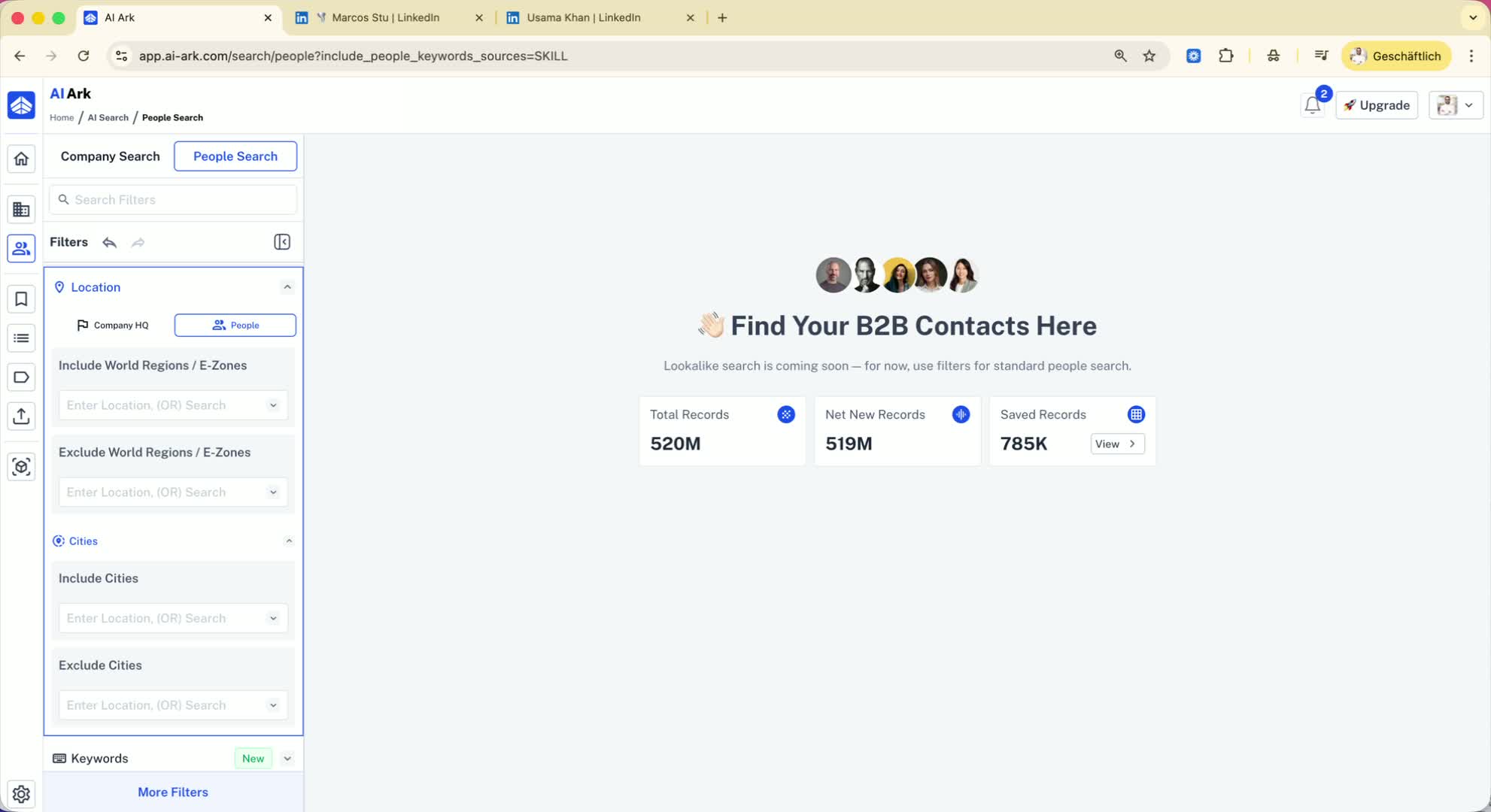Collapse the Cities subsection
Screen dimensions: 1491x812
pos(289,541)
